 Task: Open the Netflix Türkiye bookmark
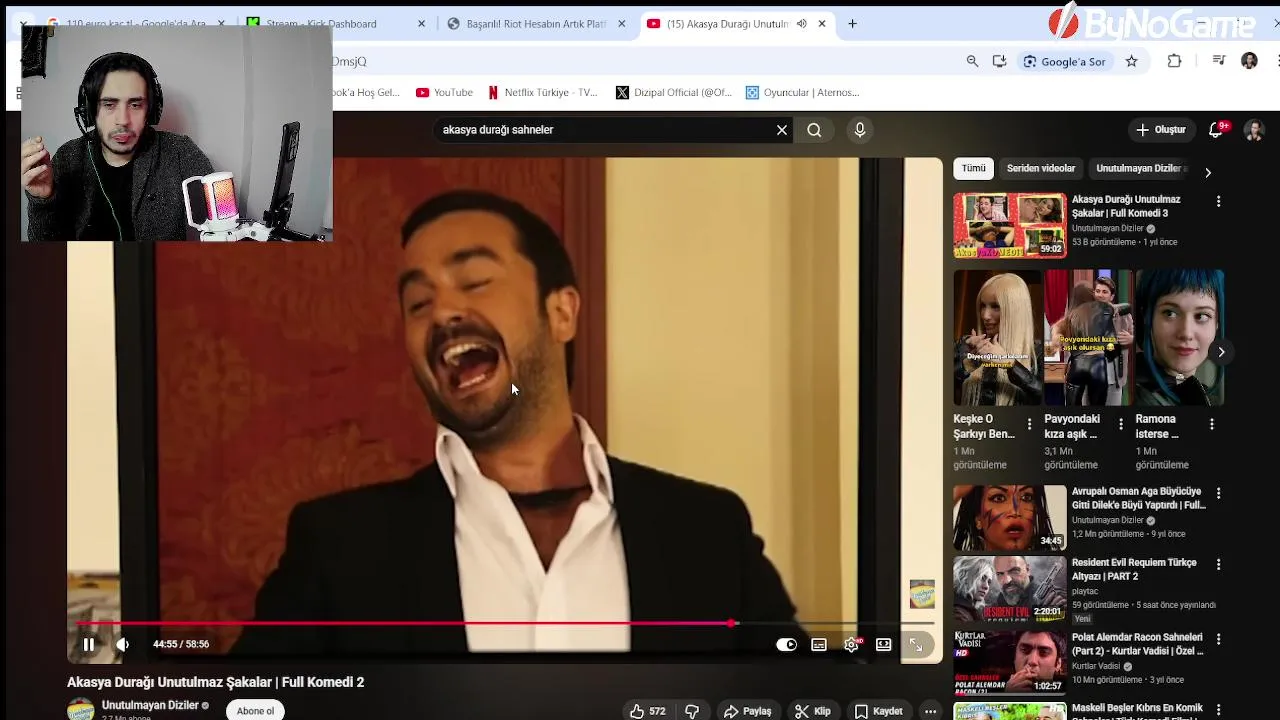pos(542,92)
